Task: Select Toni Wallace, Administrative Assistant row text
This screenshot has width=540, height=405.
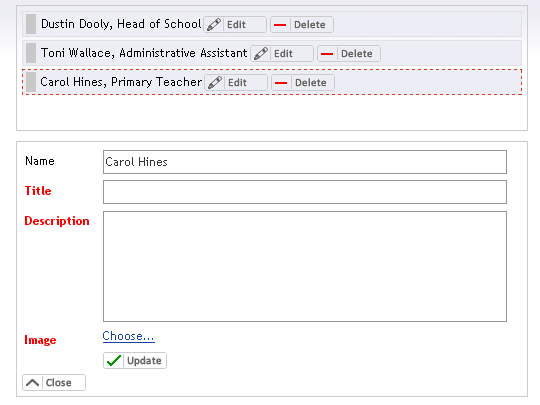Action: (x=144, y=53)
